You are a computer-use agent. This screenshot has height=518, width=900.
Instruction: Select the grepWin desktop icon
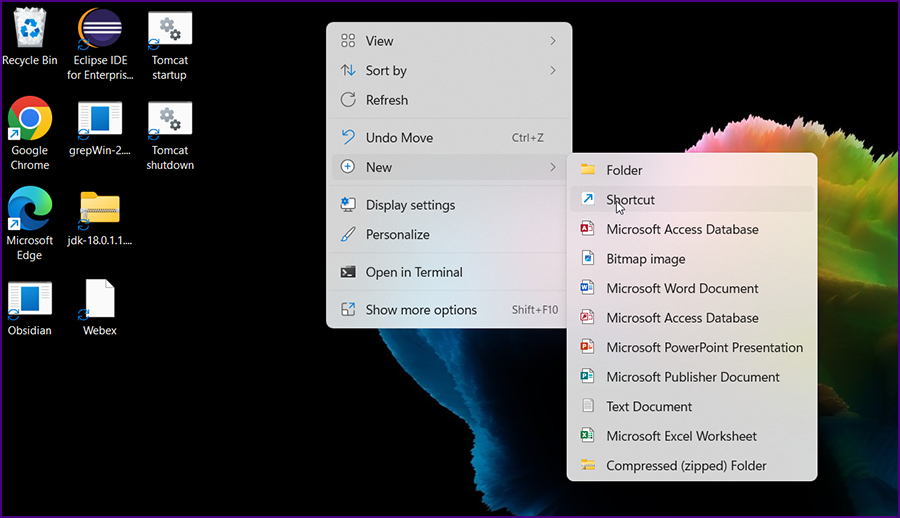coord(100,120)
